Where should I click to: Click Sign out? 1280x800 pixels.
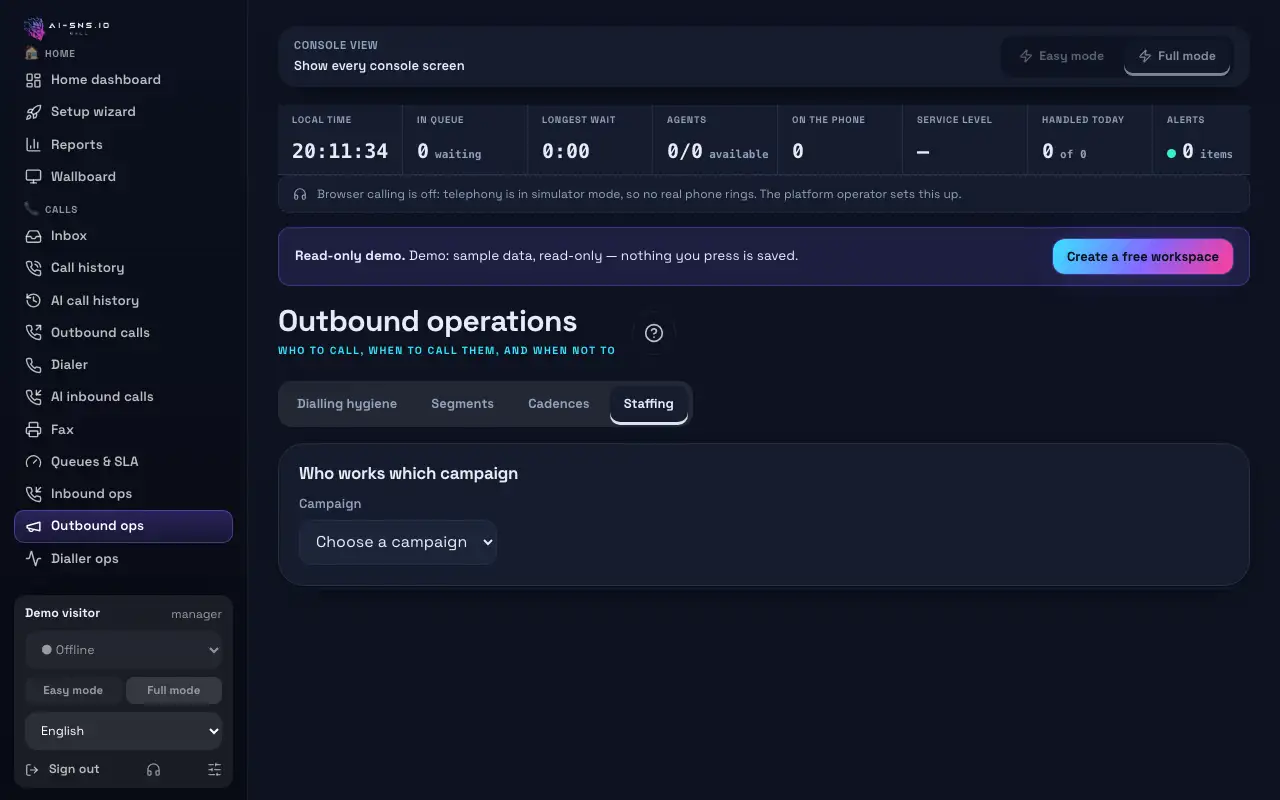coord(62,770)
